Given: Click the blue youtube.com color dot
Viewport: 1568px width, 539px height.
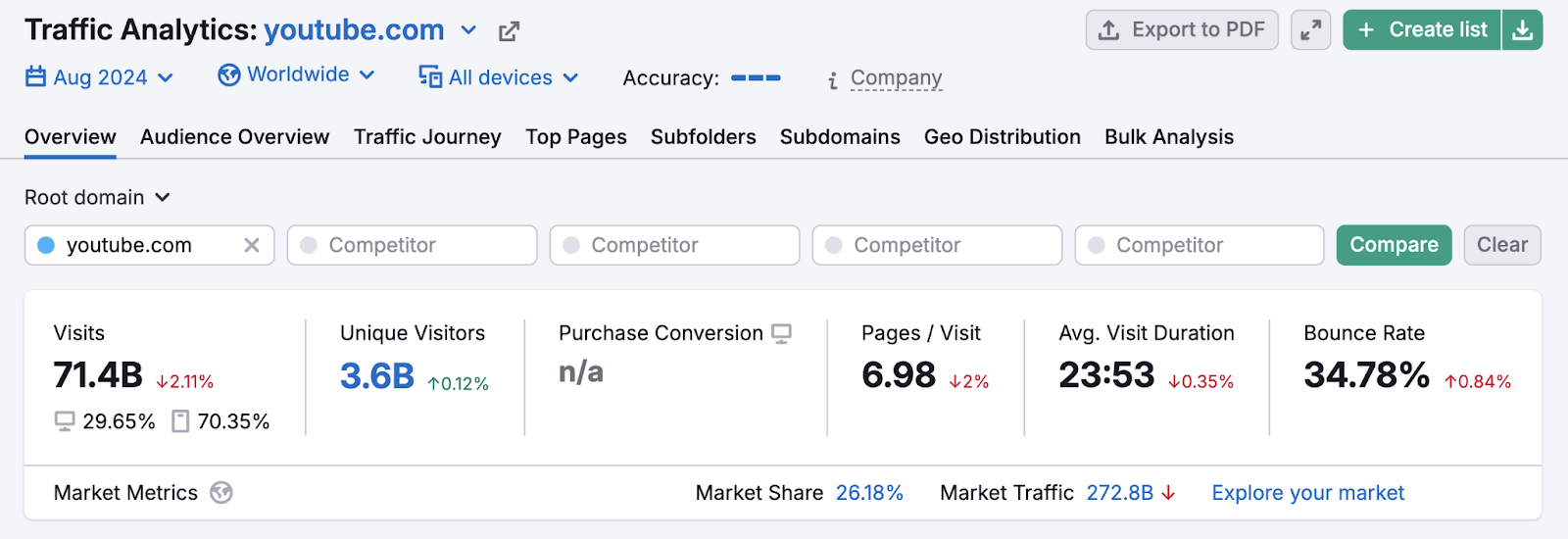Looking at the screenshot, I should [46, 245].
